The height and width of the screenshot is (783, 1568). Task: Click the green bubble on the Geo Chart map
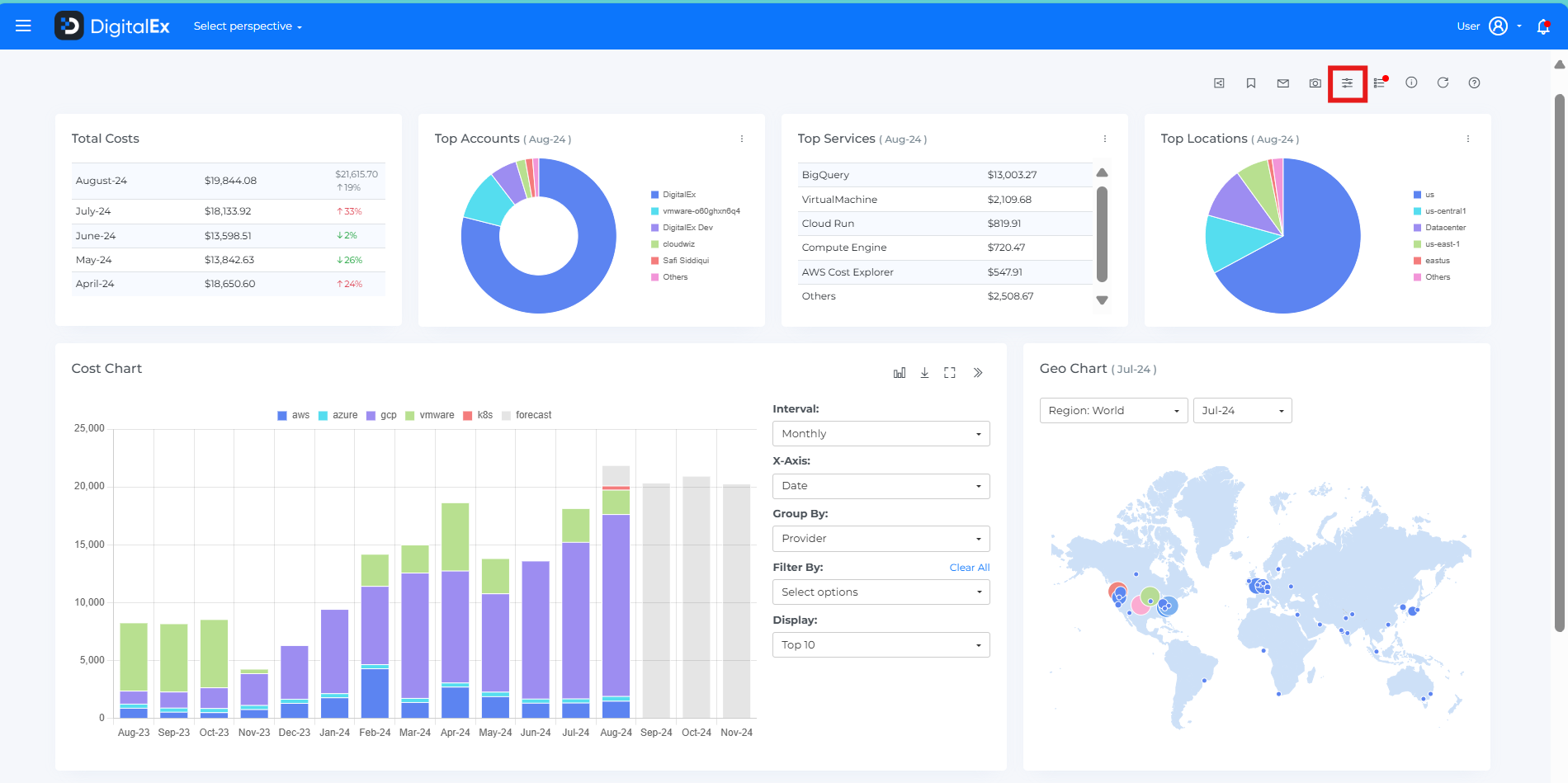tap(1150, 596)
